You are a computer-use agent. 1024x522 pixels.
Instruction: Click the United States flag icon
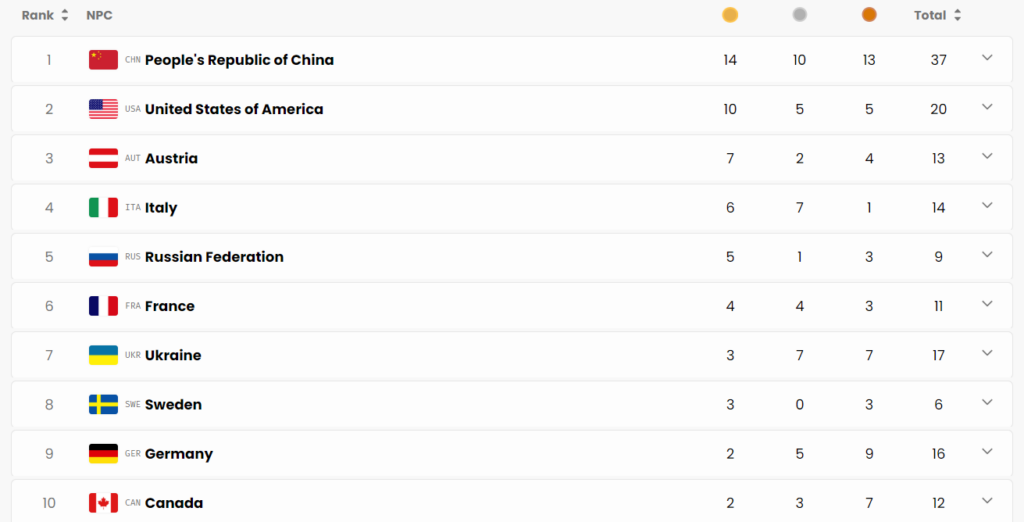point(103,109)
